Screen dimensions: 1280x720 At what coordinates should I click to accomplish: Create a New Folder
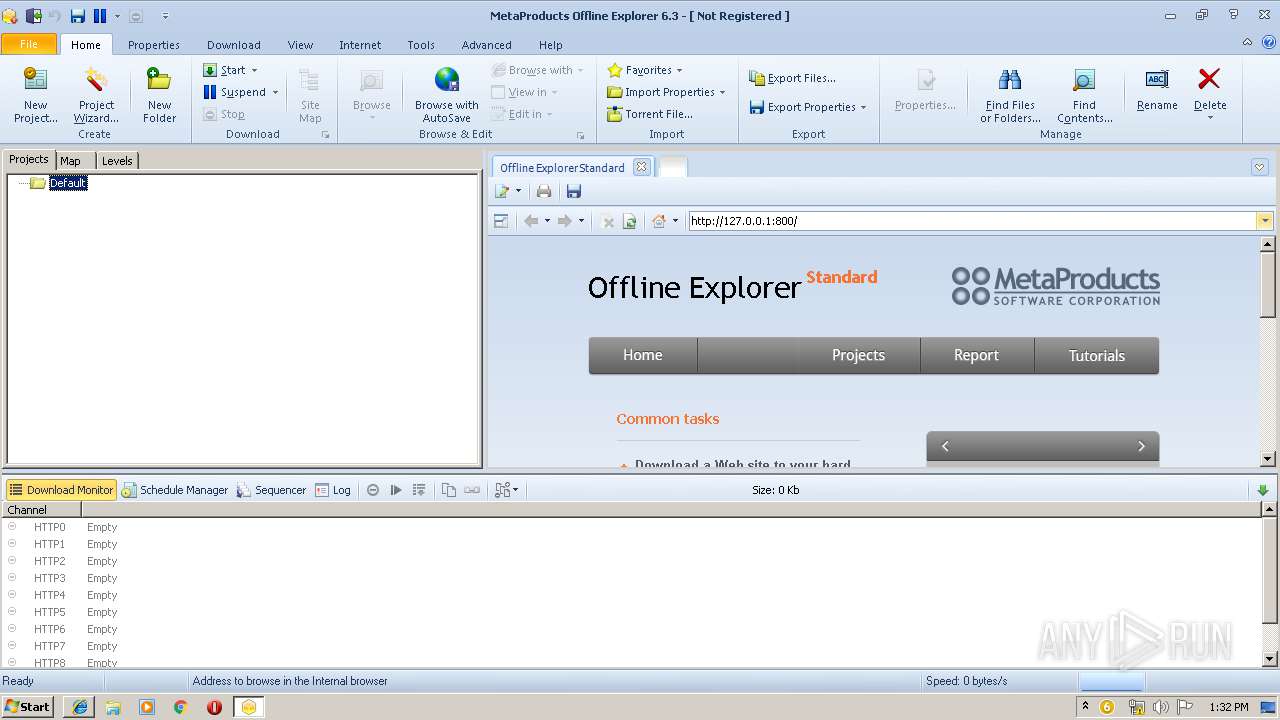(x=159, y=94)
